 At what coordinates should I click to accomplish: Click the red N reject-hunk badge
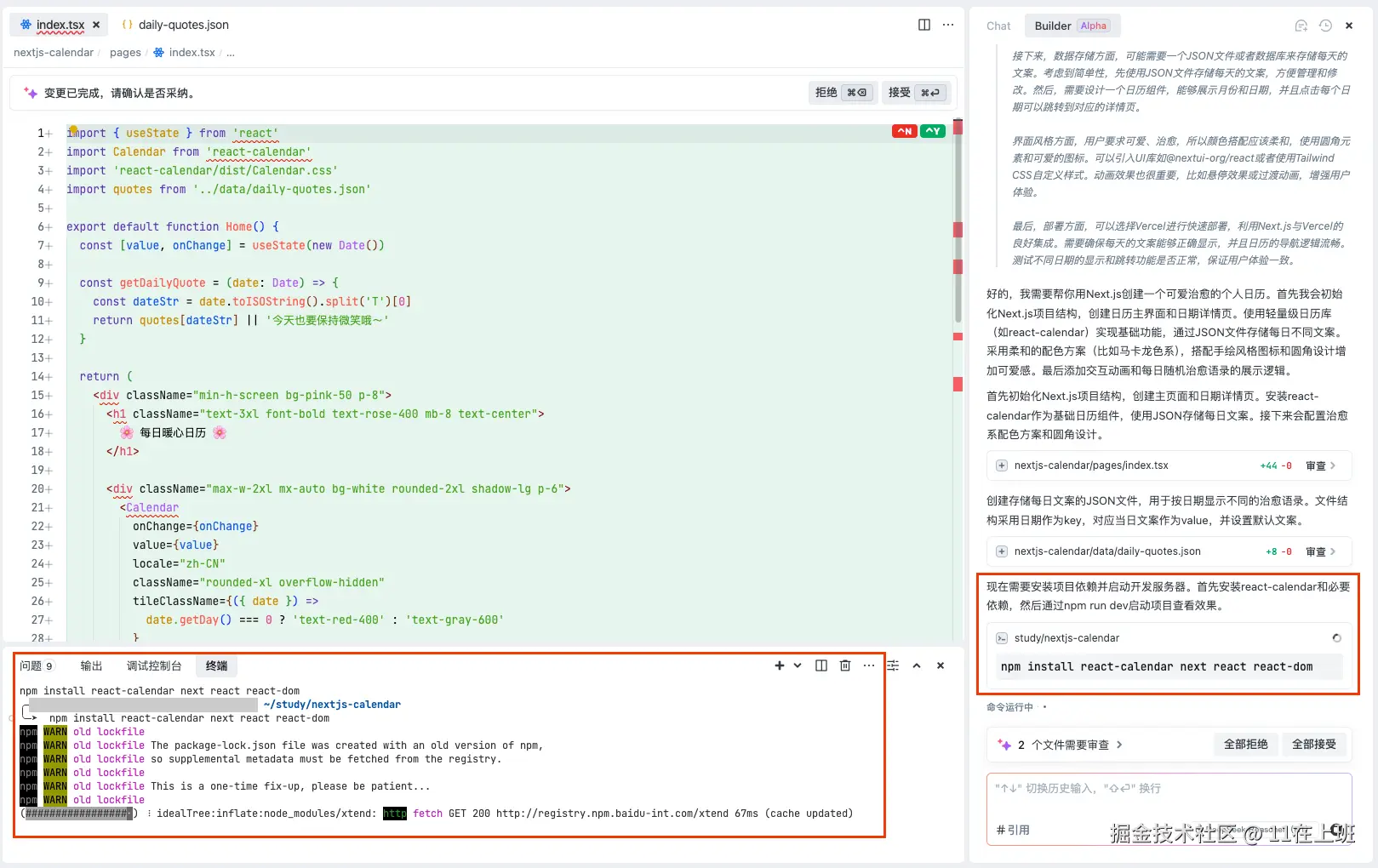pos(904,131)
